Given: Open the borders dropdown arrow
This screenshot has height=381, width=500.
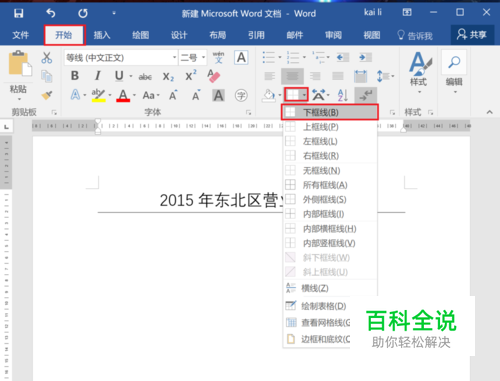Looking at the screenshot, I should click(x=304, y=95).
